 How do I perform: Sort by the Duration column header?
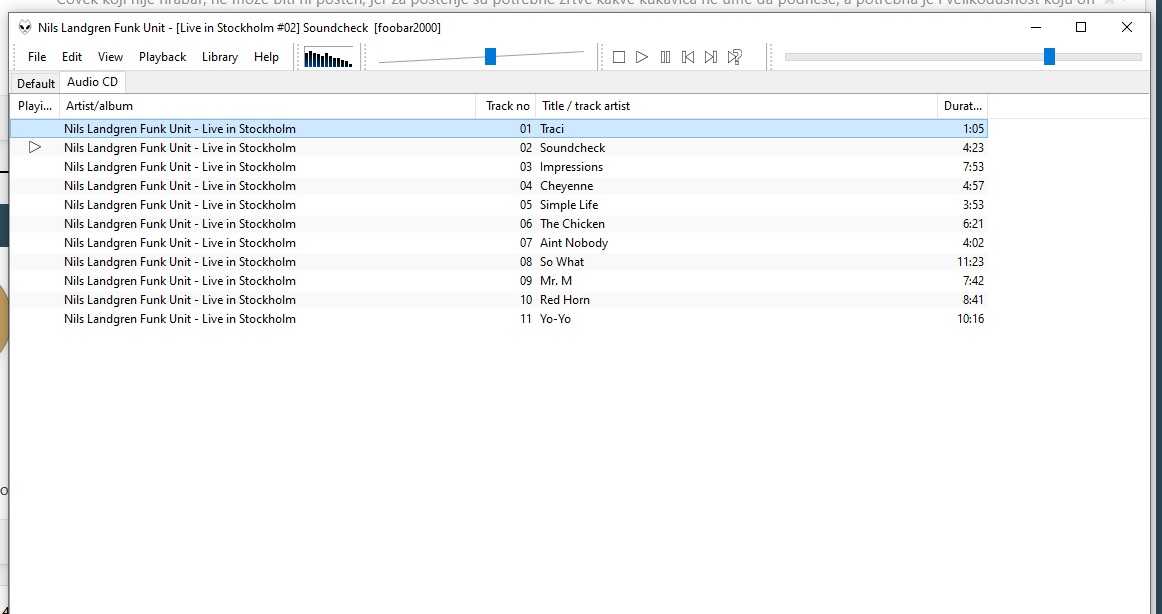click(x=963, y=106)
